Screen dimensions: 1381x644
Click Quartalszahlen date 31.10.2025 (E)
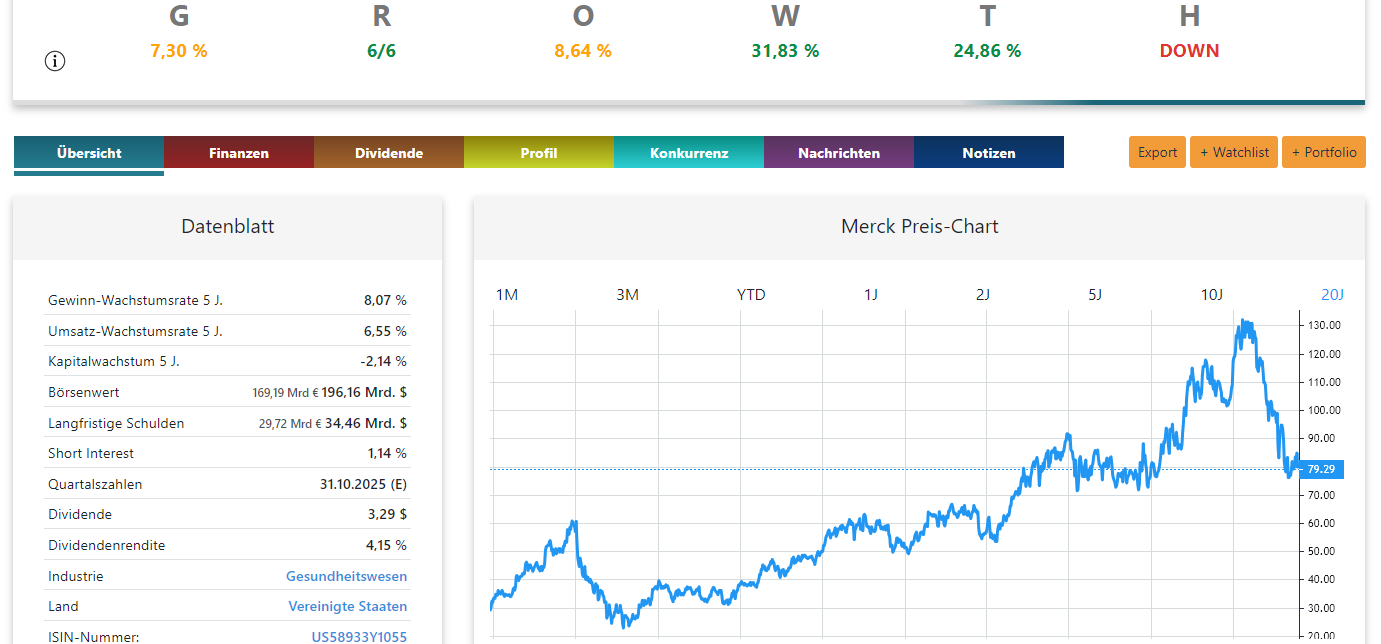pos(363,484)
